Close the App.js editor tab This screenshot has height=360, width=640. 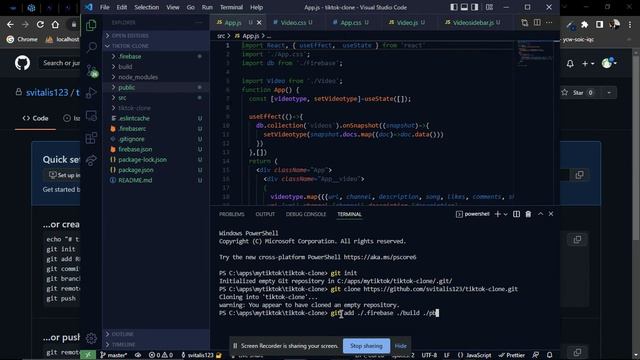coord(259,23)
